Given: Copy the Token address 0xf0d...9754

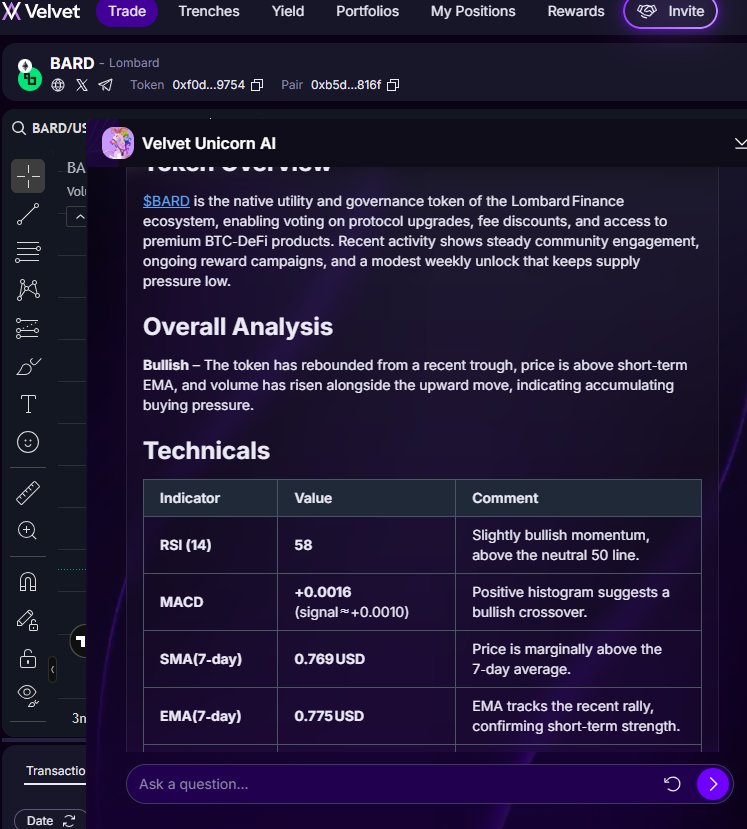Looking at the screenshot, I should [x=257, y=85].
